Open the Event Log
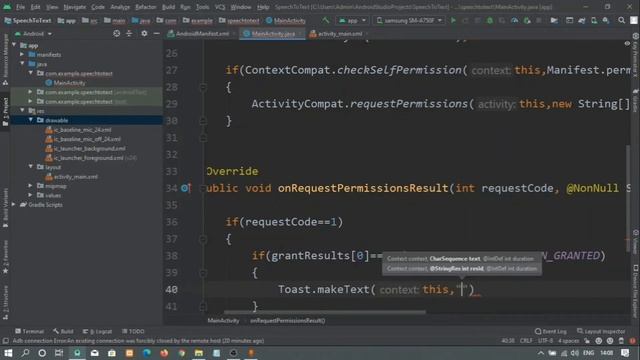This screenshot has height=360, width=640. 551,331
